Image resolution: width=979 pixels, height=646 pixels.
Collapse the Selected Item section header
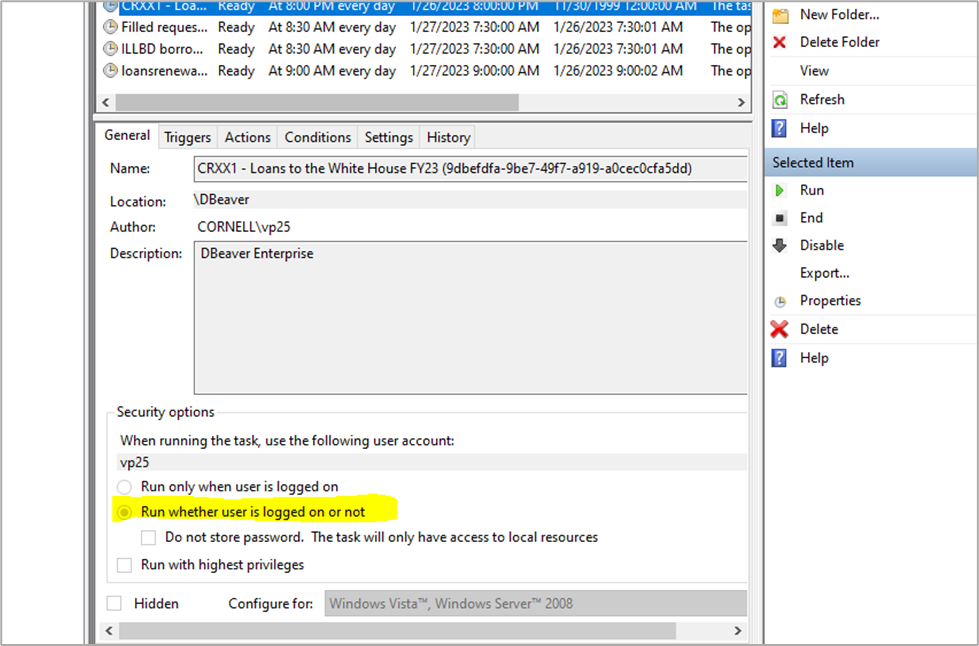click(x=870, y=162)
